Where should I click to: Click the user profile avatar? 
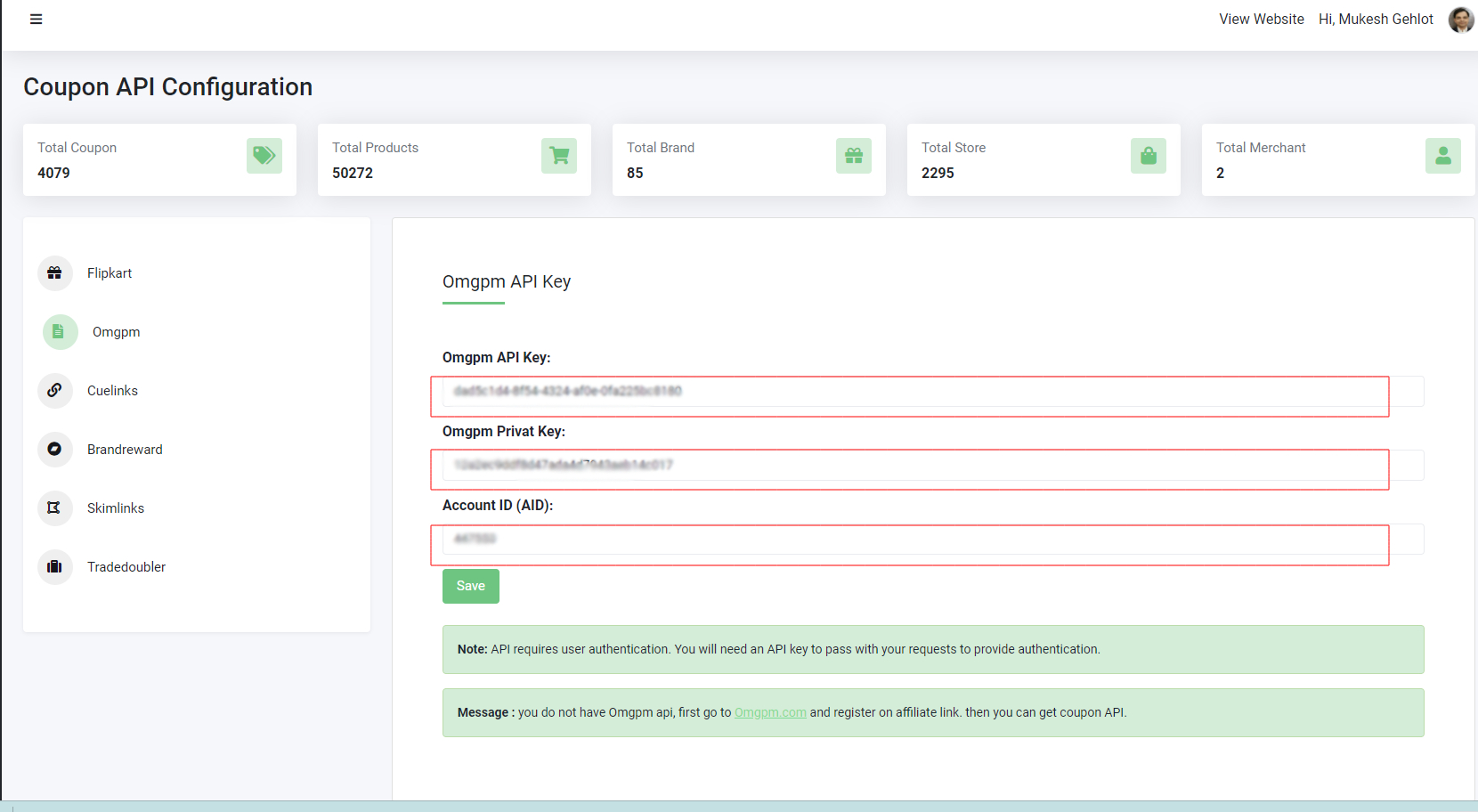(x=1460, y=20)
